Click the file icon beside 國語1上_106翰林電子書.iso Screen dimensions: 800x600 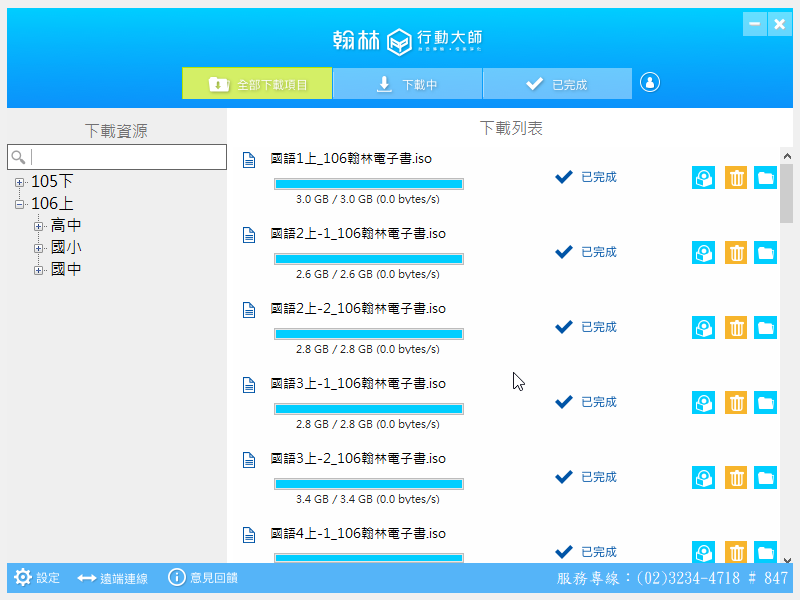point(249,160)
